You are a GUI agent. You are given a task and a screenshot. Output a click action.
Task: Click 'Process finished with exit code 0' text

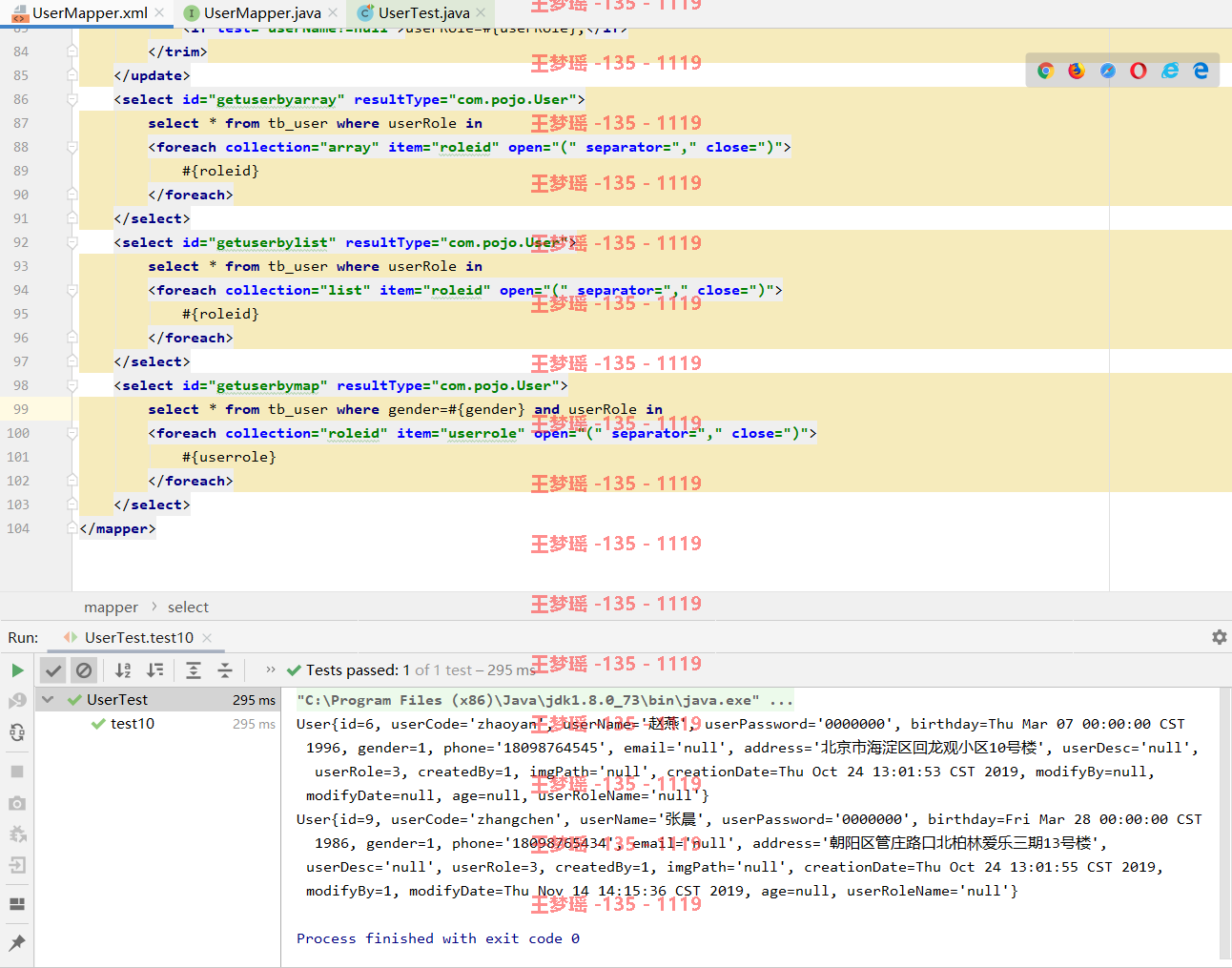tap(438, 938)
